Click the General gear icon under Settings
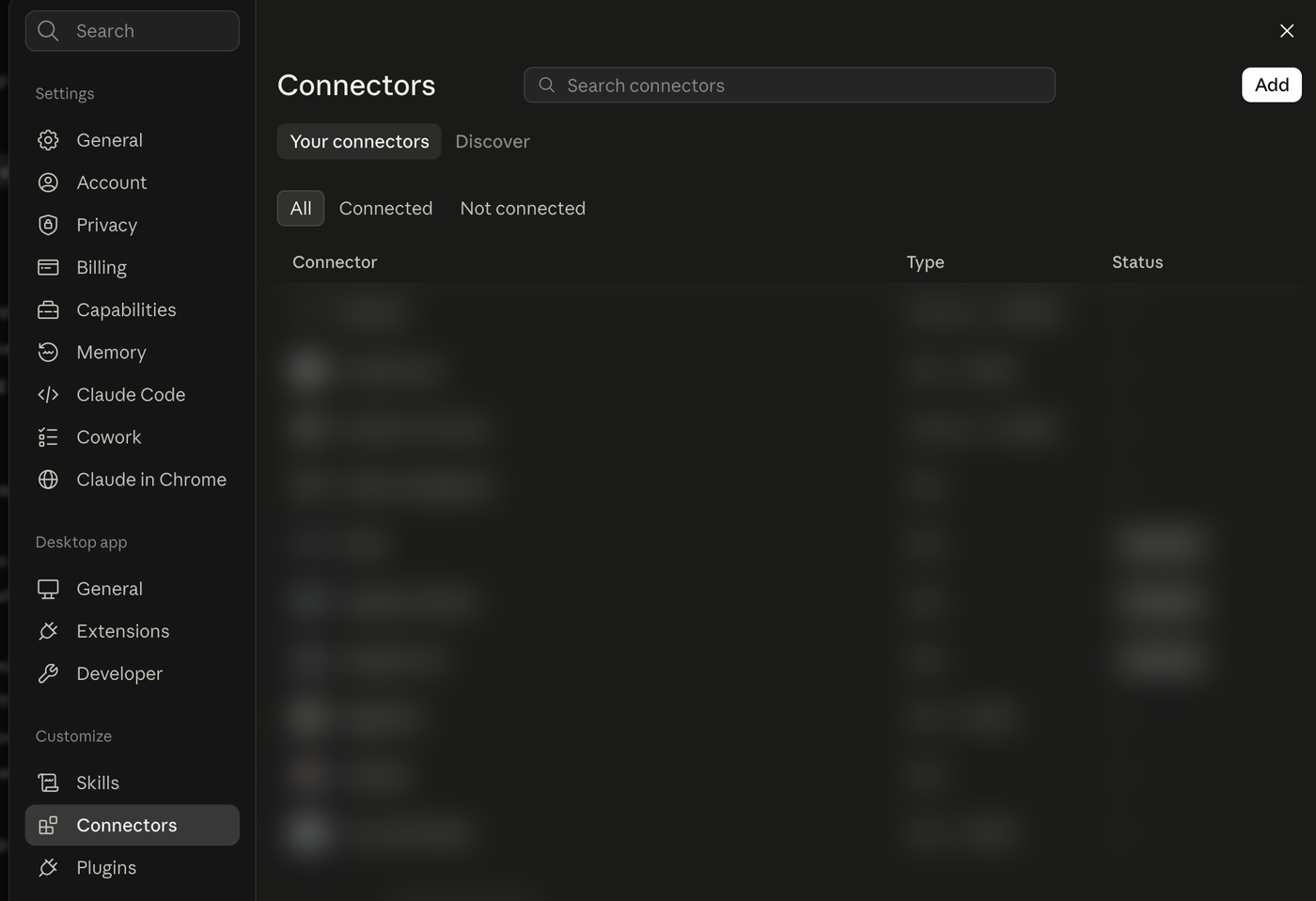 tap(48, 140)
